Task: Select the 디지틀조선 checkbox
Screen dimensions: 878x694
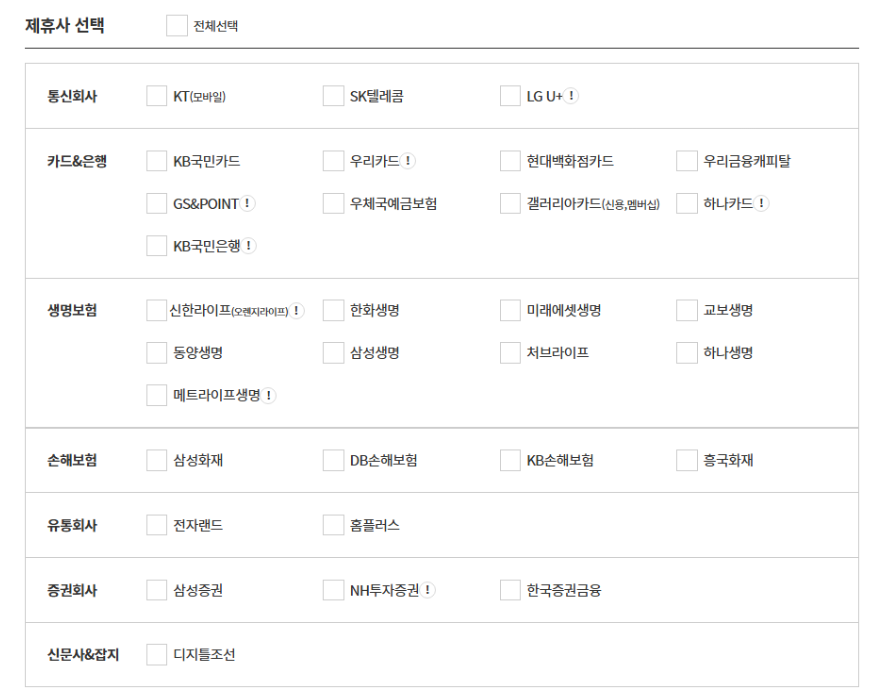Action: 156,655
